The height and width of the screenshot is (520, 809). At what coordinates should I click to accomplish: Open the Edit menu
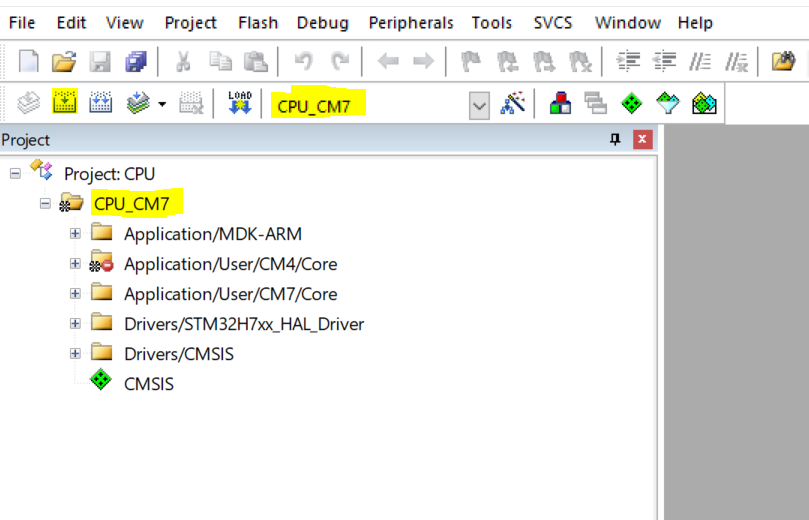pyautogui.click(x=71, y=23)
